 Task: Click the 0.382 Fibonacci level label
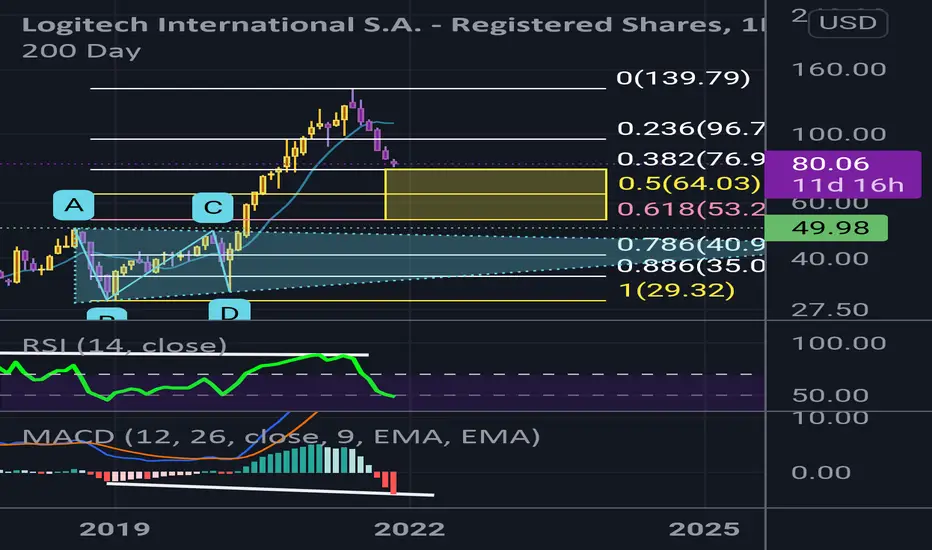691,159
